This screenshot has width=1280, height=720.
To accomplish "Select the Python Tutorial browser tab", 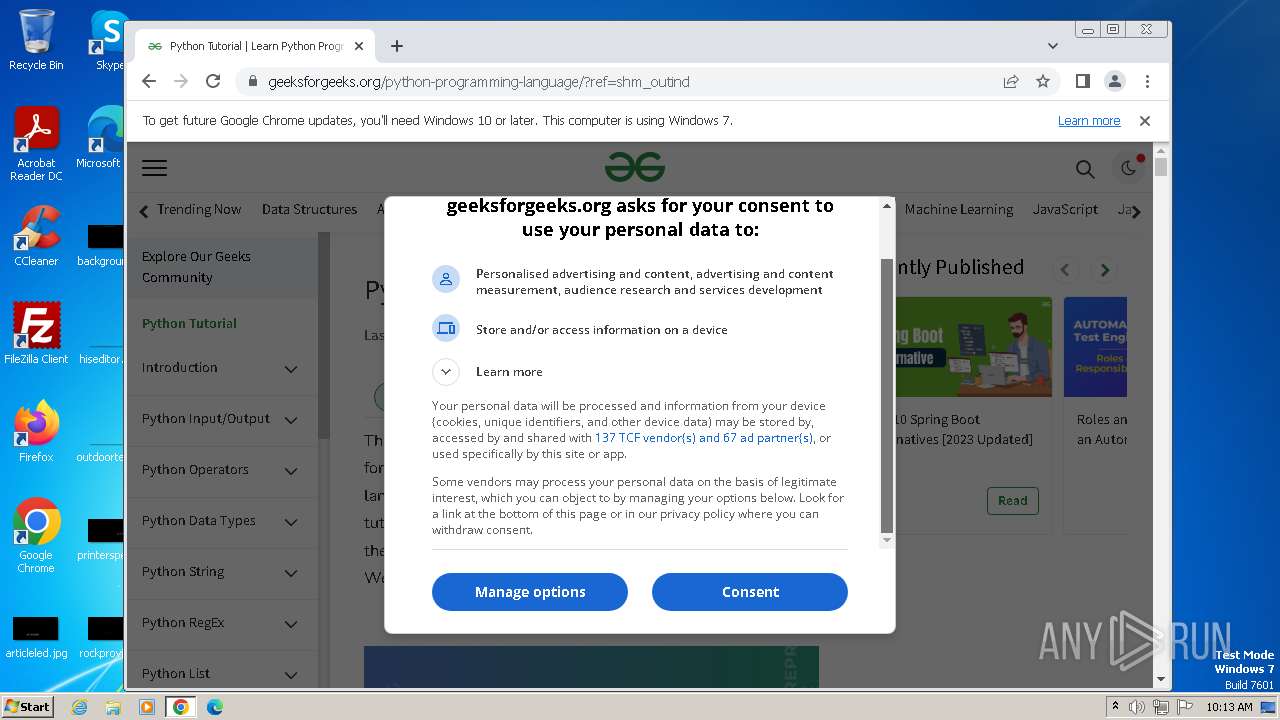I will click(255, 46).
